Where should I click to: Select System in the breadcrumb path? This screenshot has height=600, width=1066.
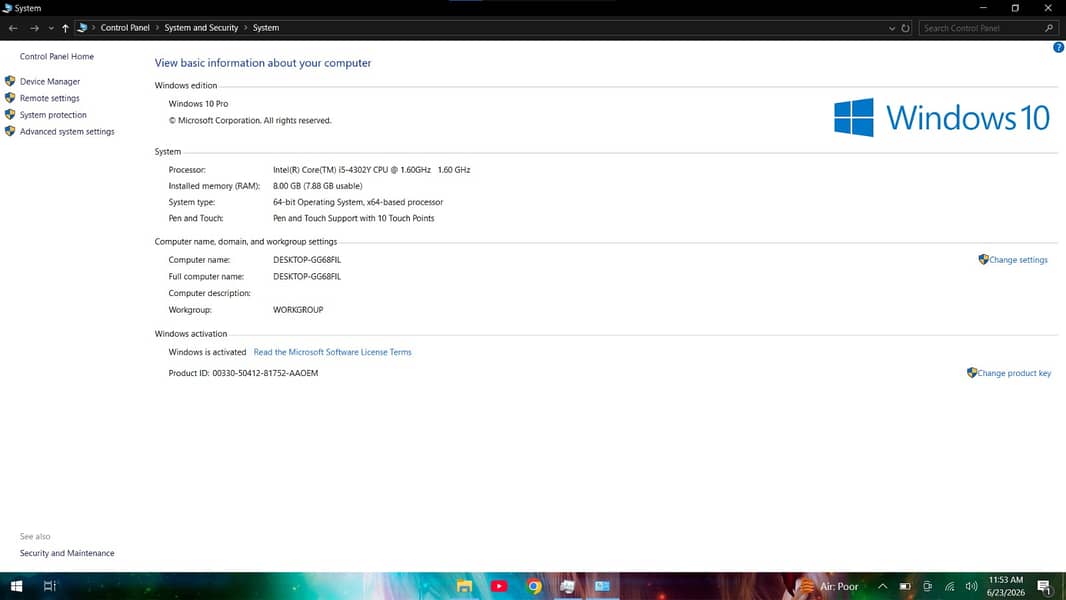coord(266,28)
